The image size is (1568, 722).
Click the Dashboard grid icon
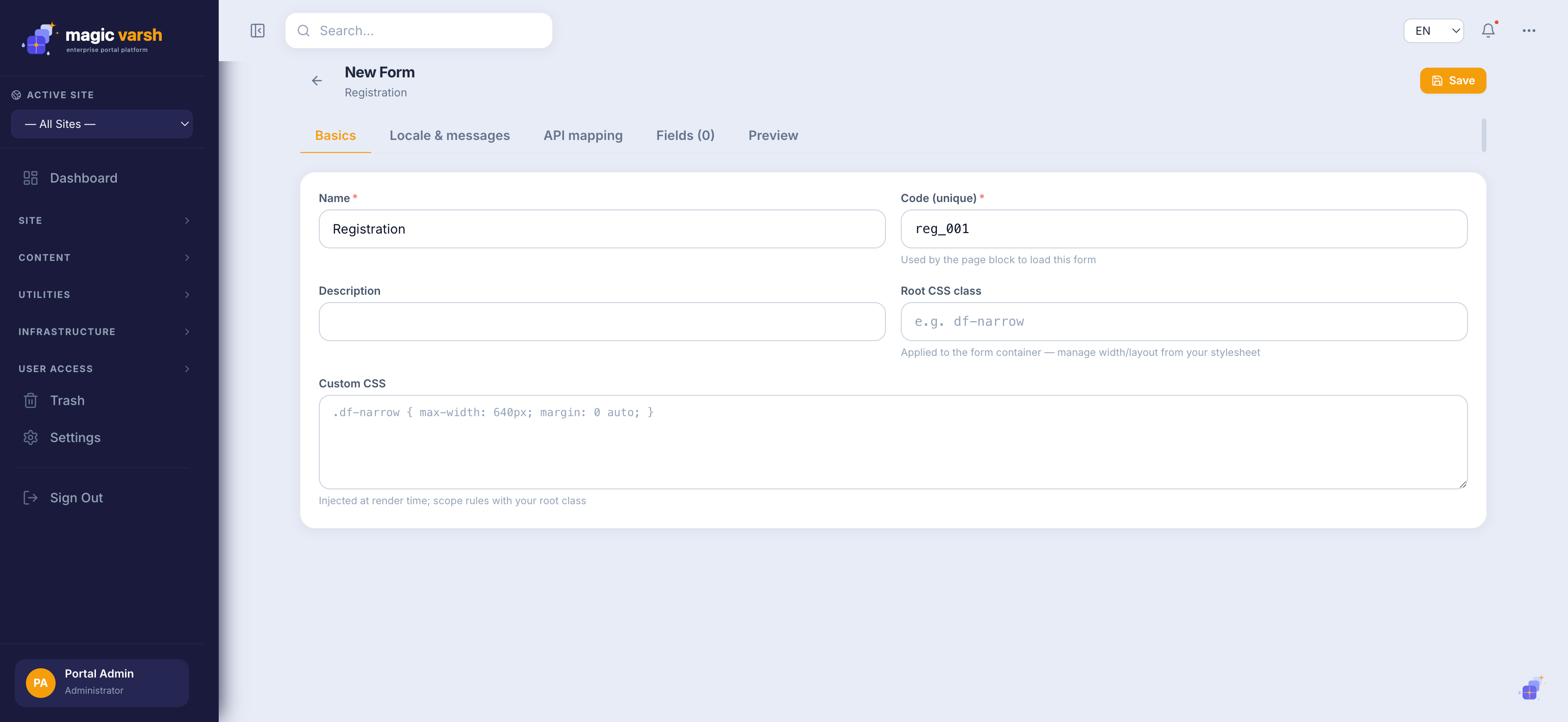point(31,178)
